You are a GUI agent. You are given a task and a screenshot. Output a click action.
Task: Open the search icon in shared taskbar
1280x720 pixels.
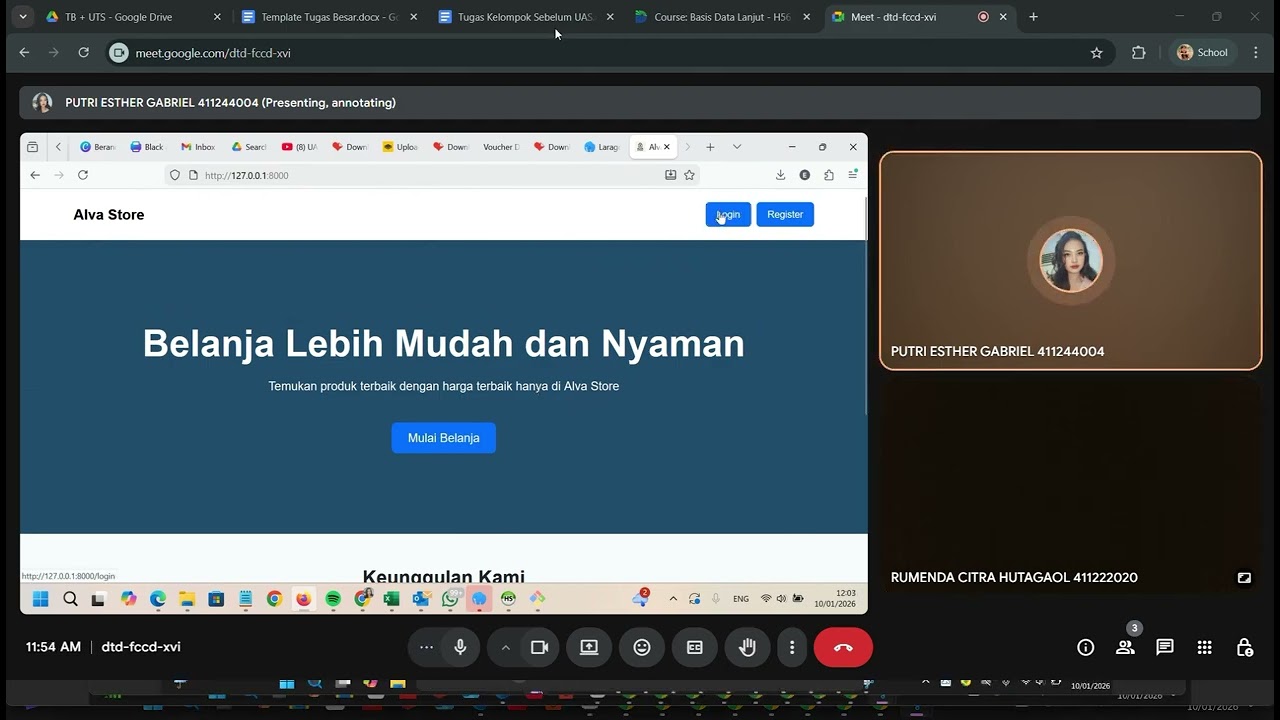click(70, 599)
